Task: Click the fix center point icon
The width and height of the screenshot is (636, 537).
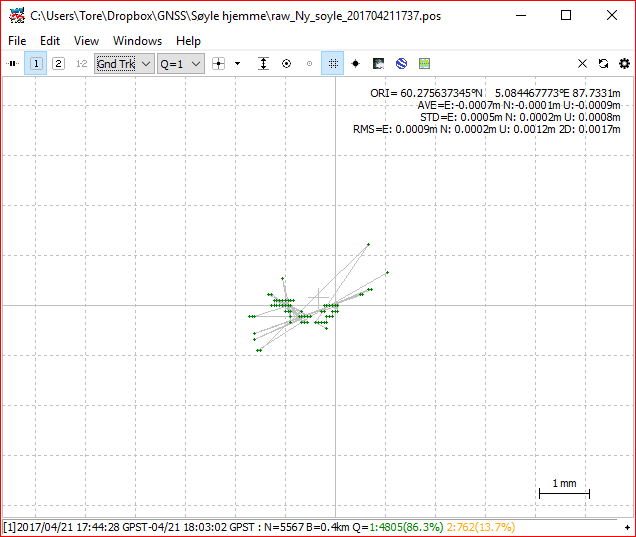Action: click(356, 64)
